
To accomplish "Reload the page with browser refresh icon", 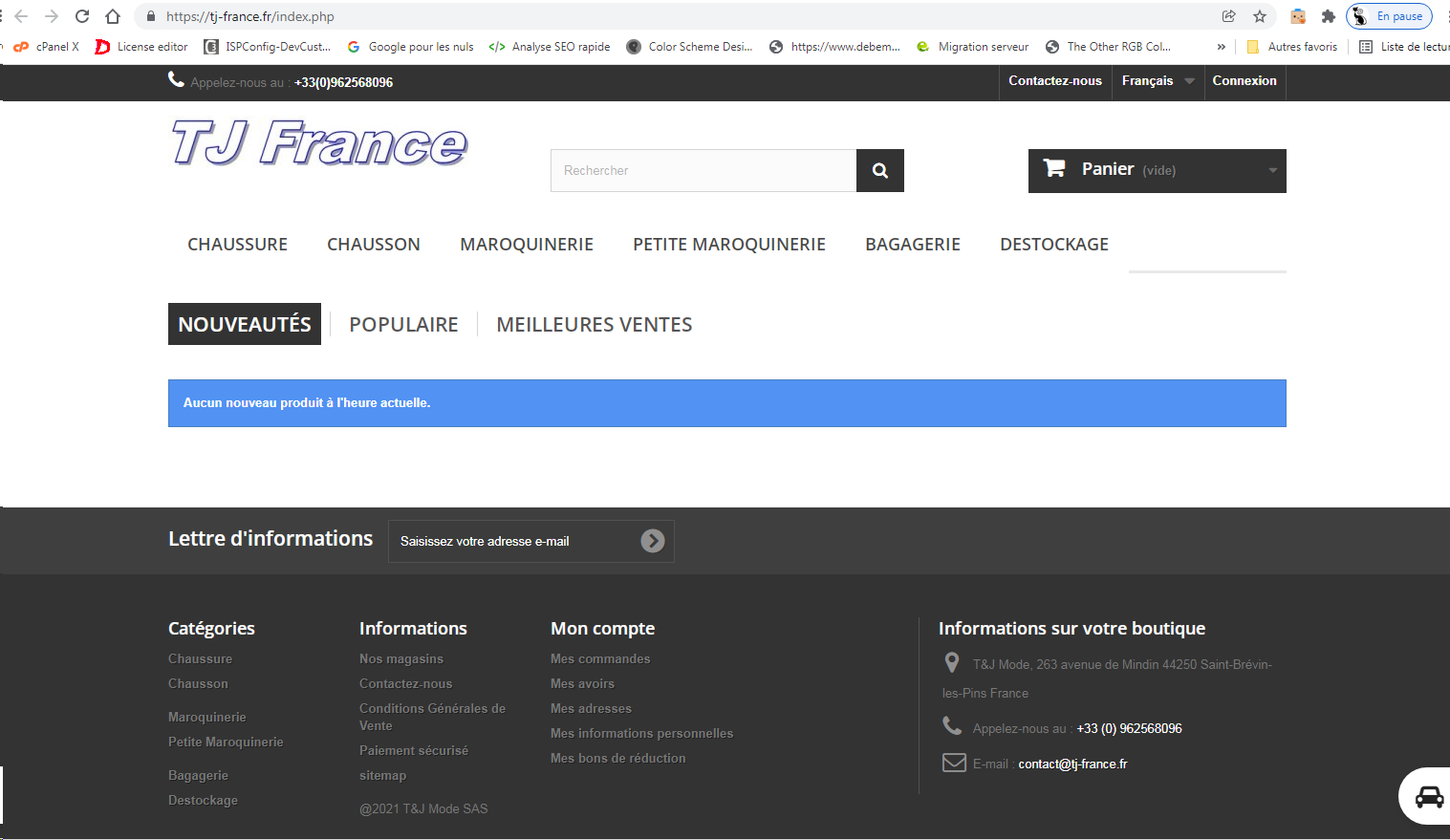I will click(x=82, y=16).
